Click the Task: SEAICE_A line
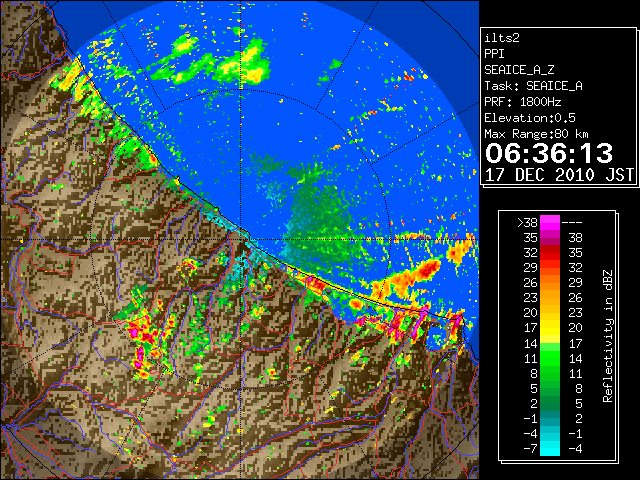The height and width of the screenshot is (480, 640). point(533,86)
